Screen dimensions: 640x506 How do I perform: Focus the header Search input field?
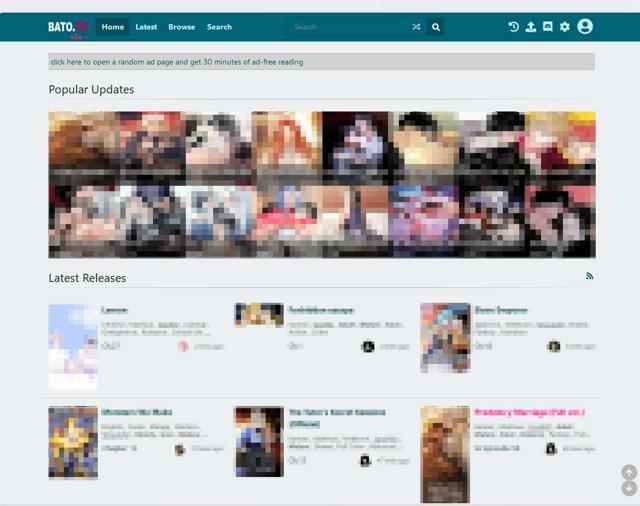point(349,27)
